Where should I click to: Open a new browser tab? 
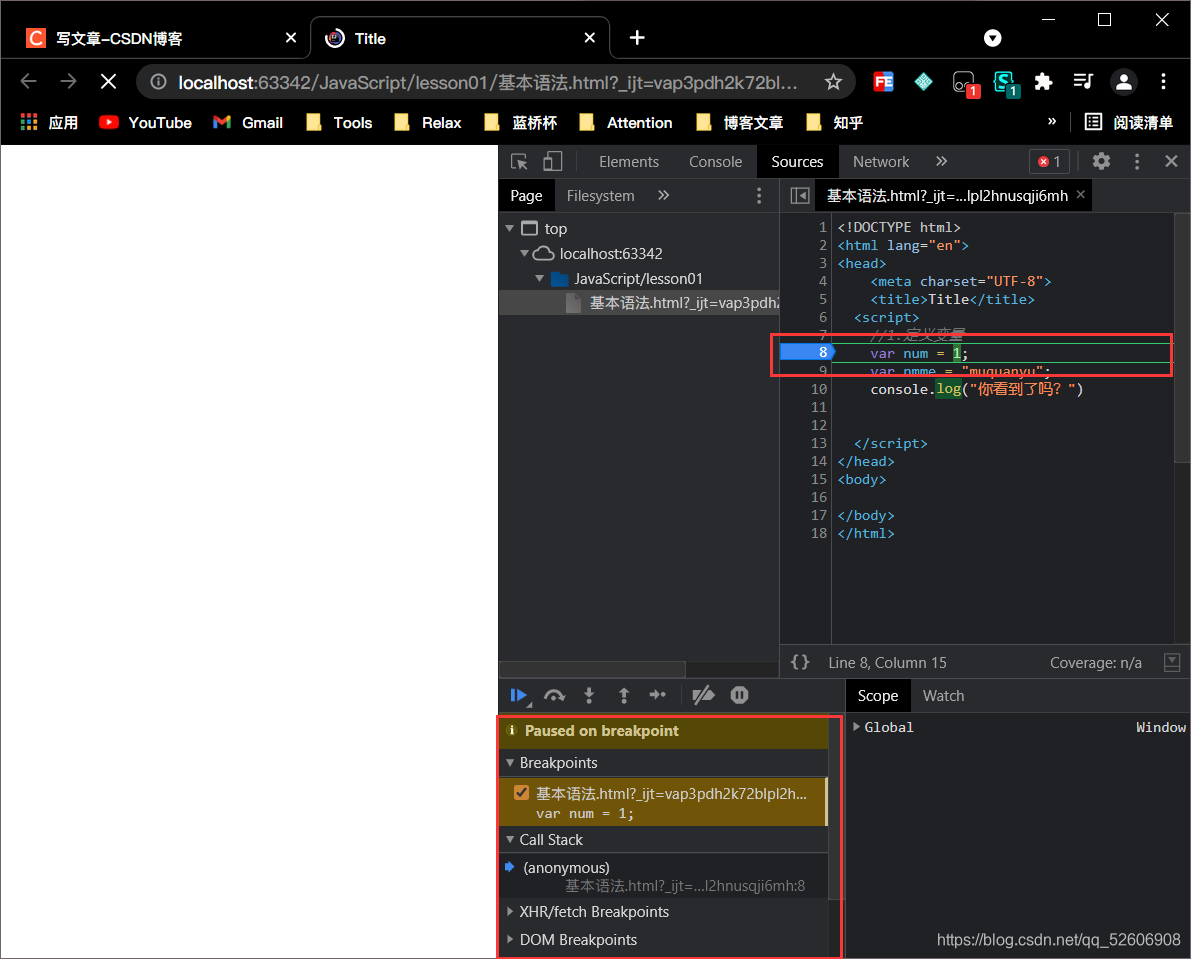point(637,38)
